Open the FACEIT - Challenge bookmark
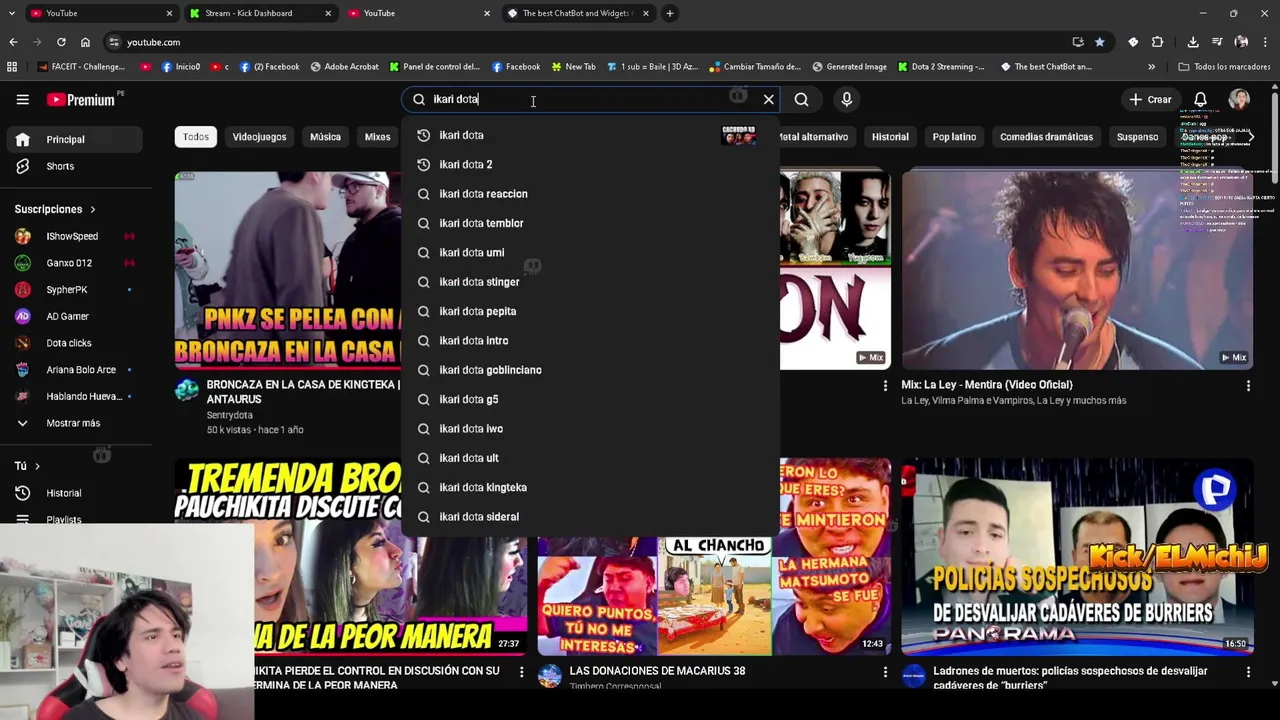The image size is (1280, 720). [x=82, y=67]
